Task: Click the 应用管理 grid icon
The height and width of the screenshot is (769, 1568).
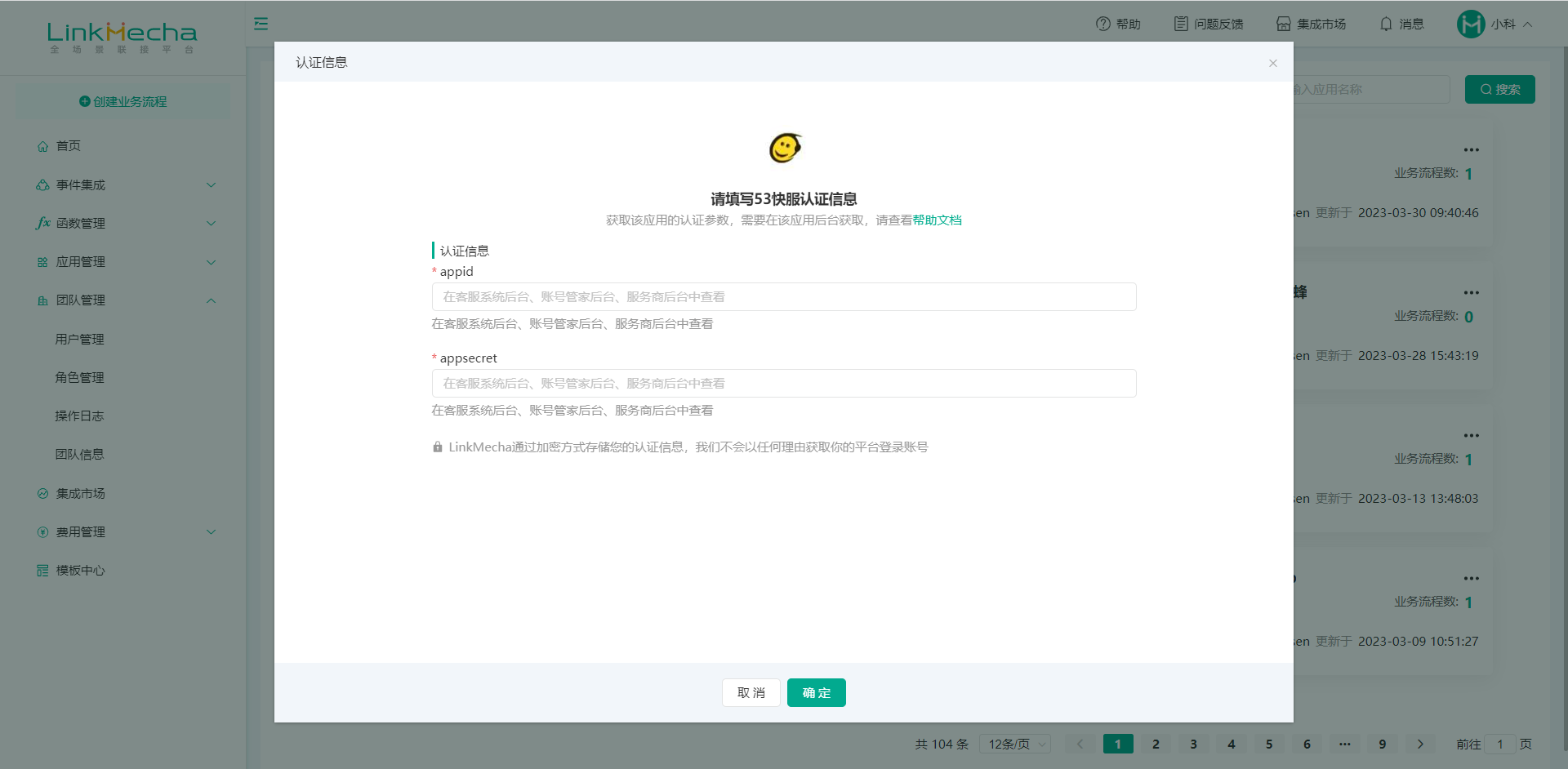Action: [x=42, y=262]
